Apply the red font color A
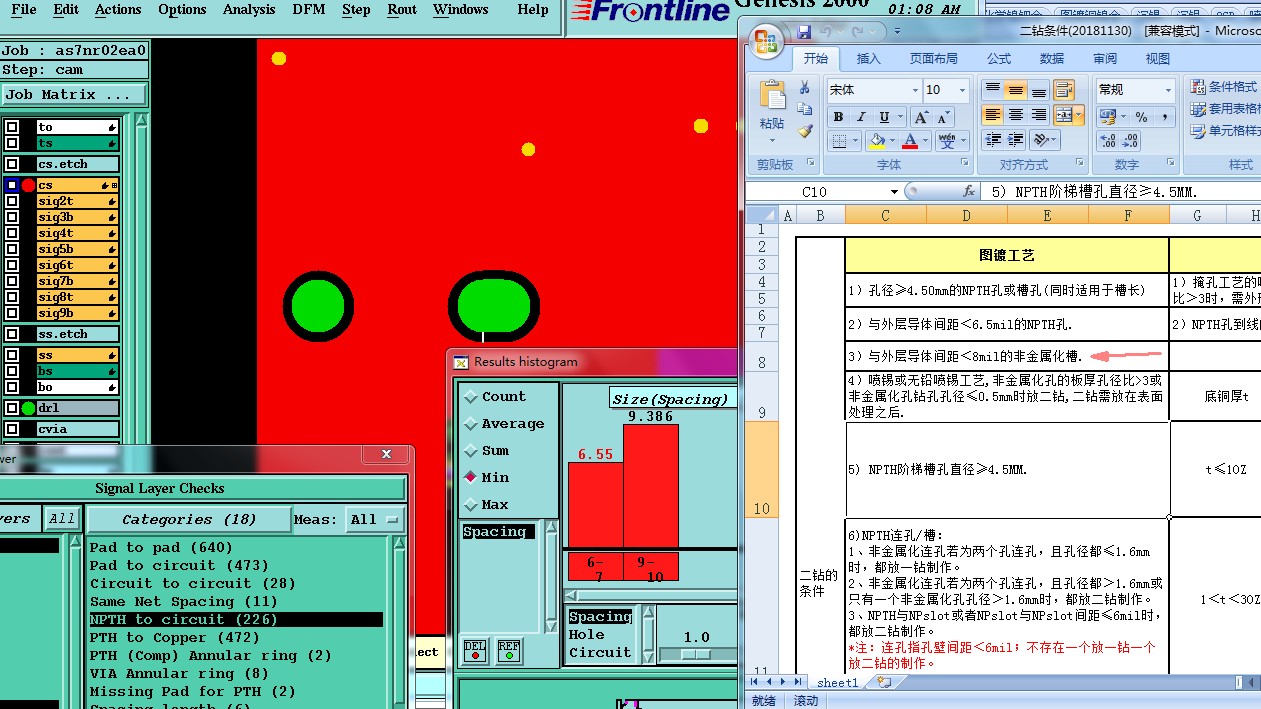The width and height of the screenshot is (1261, 709). coord(910,141)
